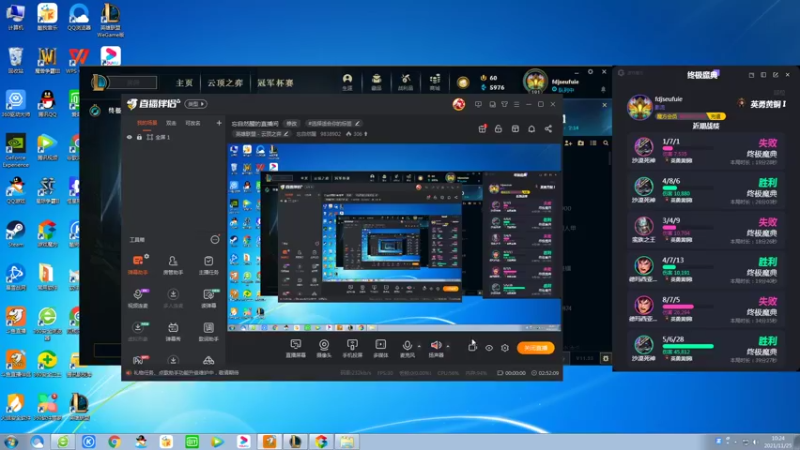
Task: Open the settings gear beside 关闭直播
Action: [505, 348]
